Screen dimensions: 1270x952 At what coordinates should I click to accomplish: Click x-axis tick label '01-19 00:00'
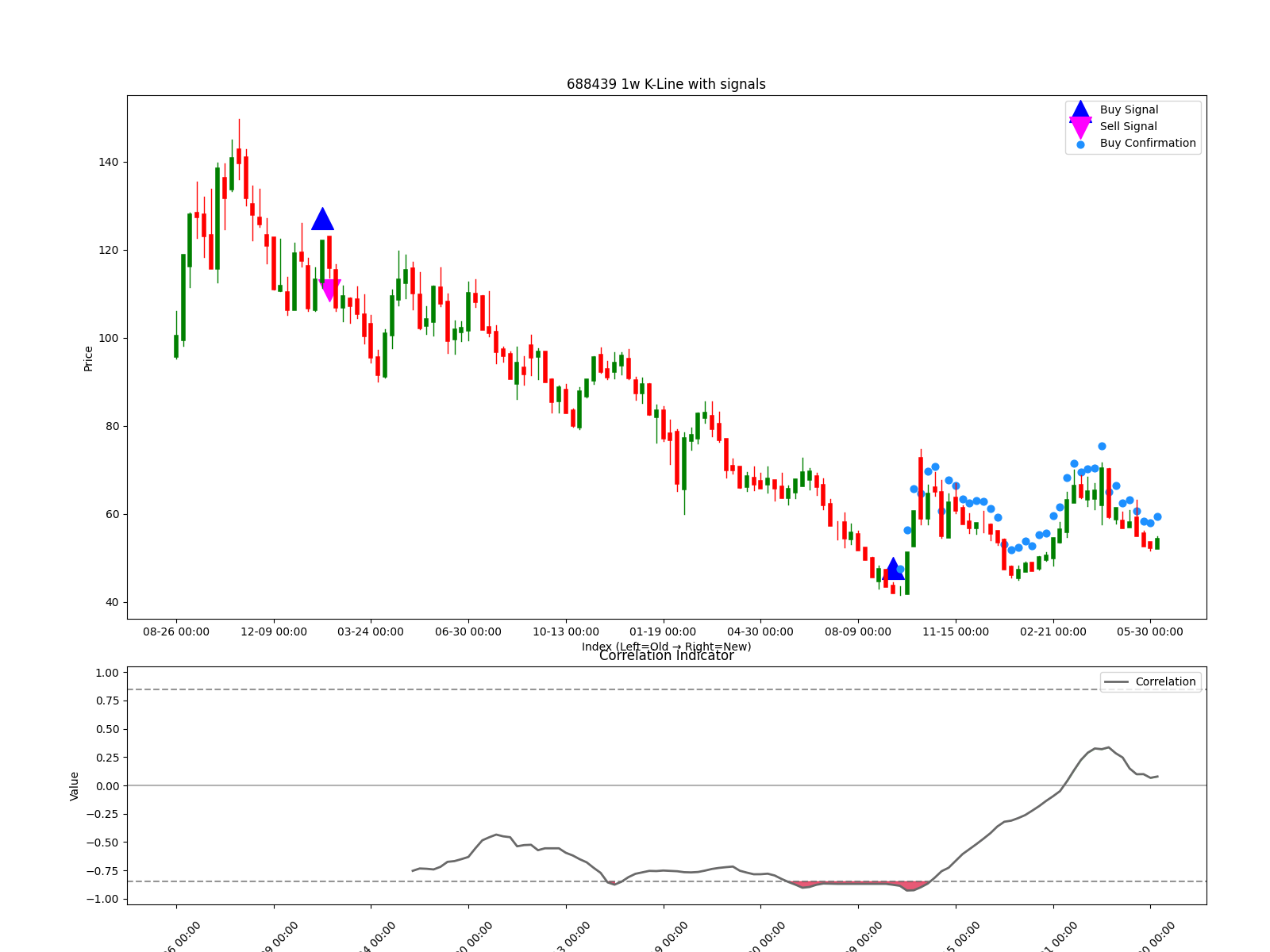coord(663,631)
